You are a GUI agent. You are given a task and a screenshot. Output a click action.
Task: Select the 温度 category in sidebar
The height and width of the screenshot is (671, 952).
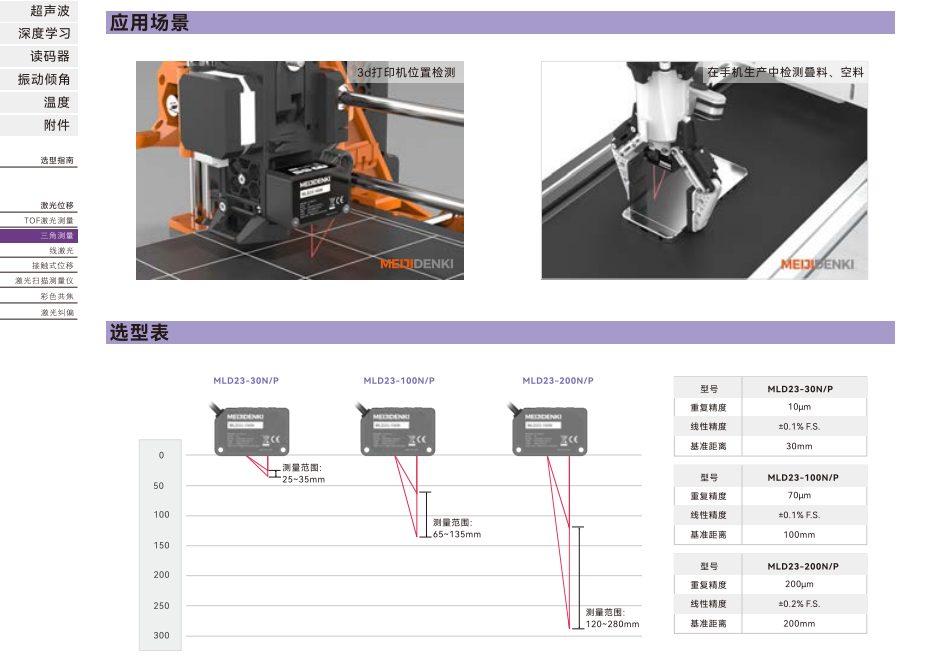click(x=56, y=102)
